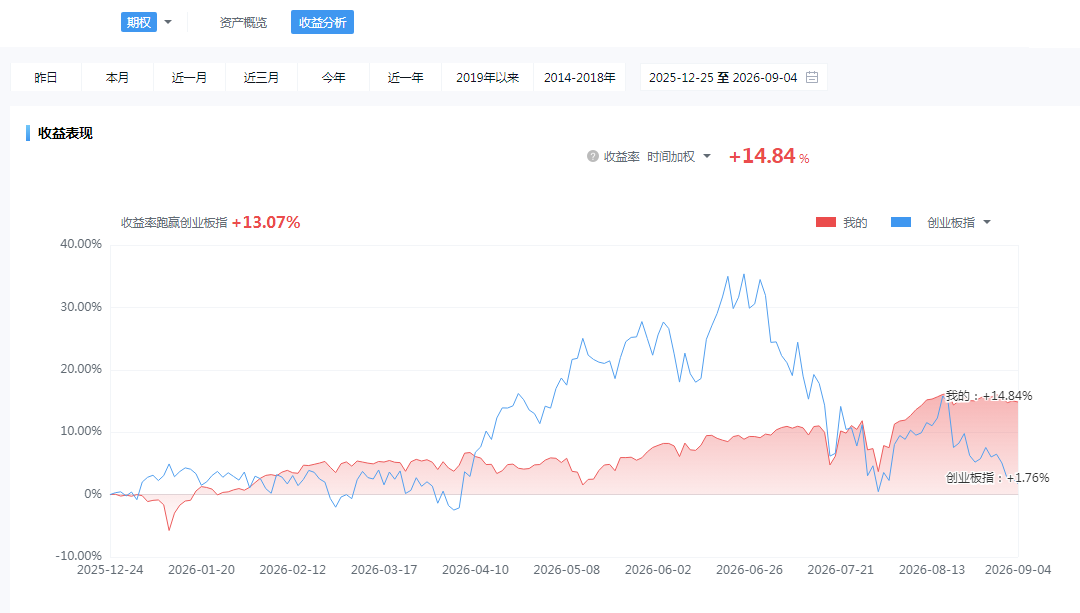The height and width of the screenshot is (613, 1080).
Task: Expand the 期权 account type dropdown arrow
Action: [x=168, y=22]
